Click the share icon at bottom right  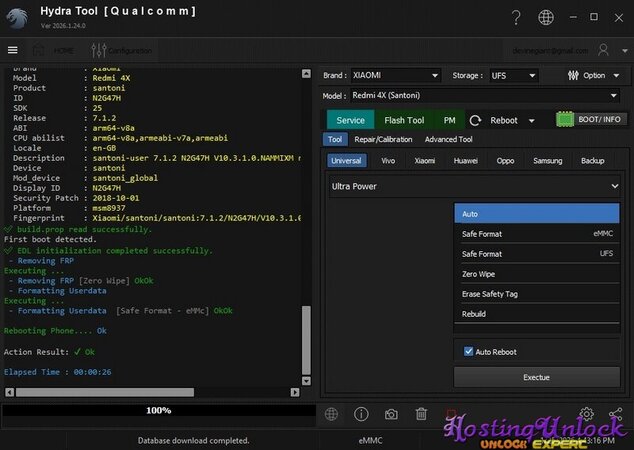[x=615, y=414]
